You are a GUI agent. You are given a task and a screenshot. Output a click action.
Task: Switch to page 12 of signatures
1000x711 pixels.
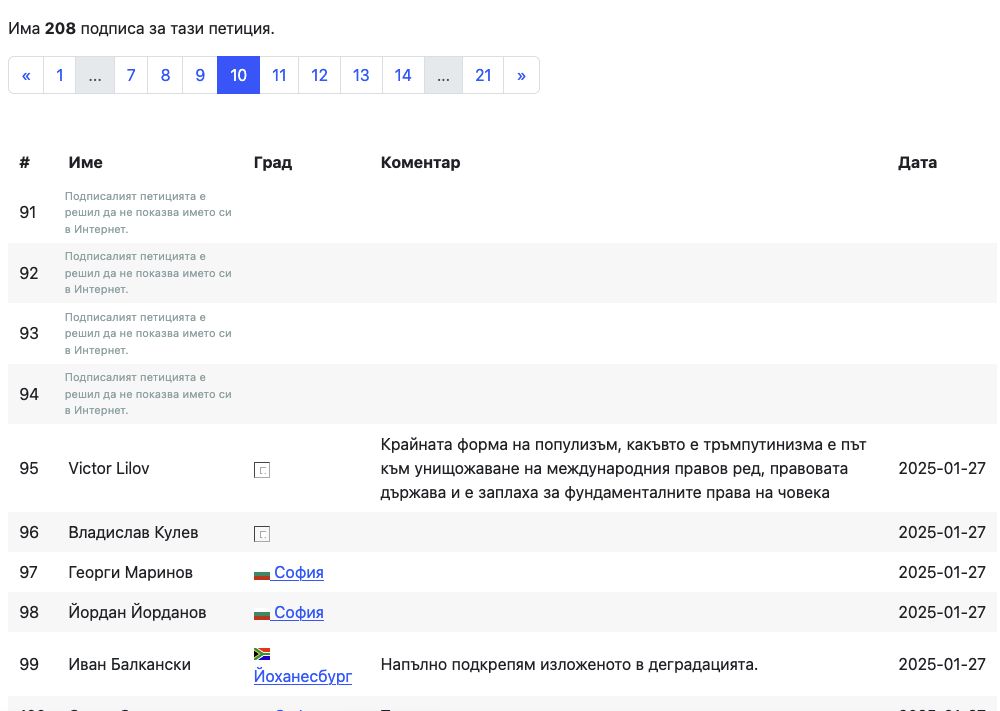click(320, 75)
